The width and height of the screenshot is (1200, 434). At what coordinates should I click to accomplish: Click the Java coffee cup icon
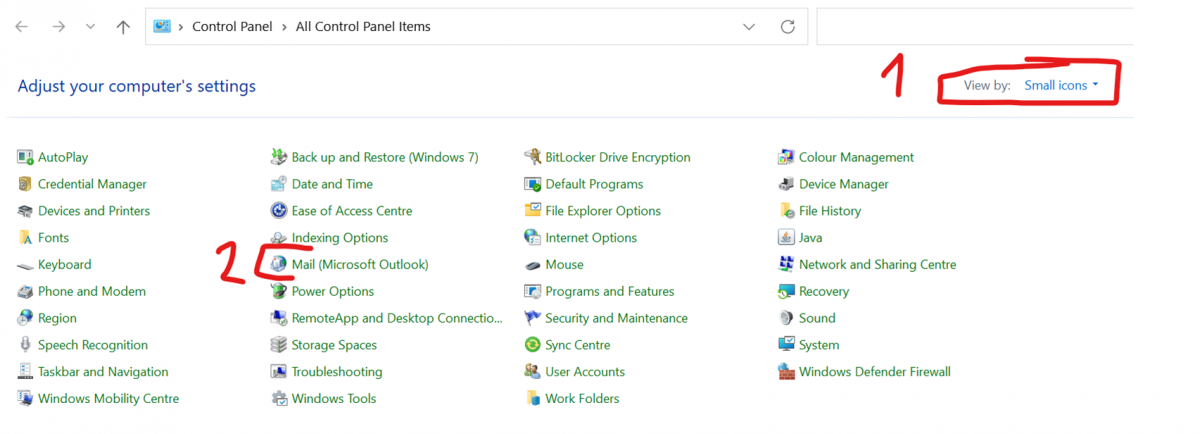tap(786, 238)
